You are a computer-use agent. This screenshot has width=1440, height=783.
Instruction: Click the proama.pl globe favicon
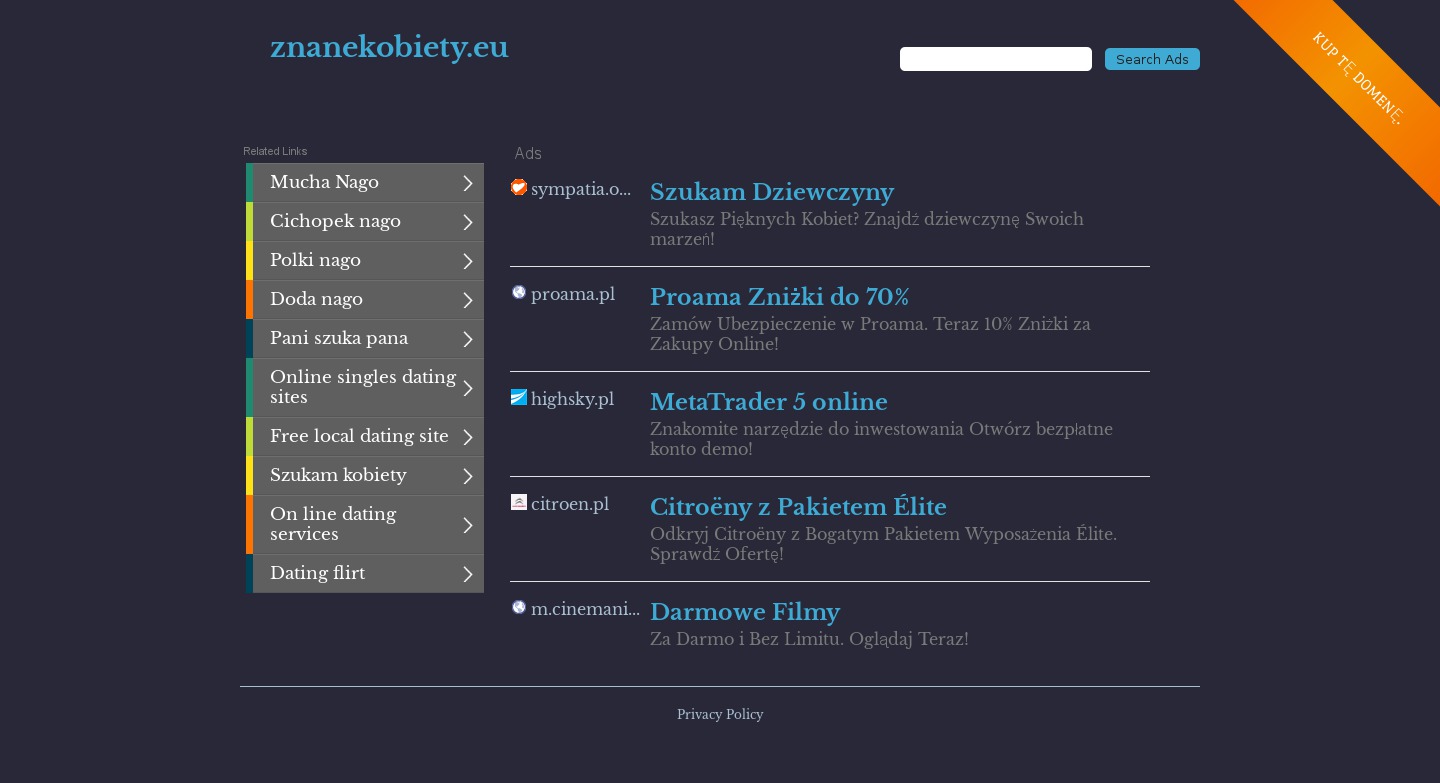click(518, 292)
